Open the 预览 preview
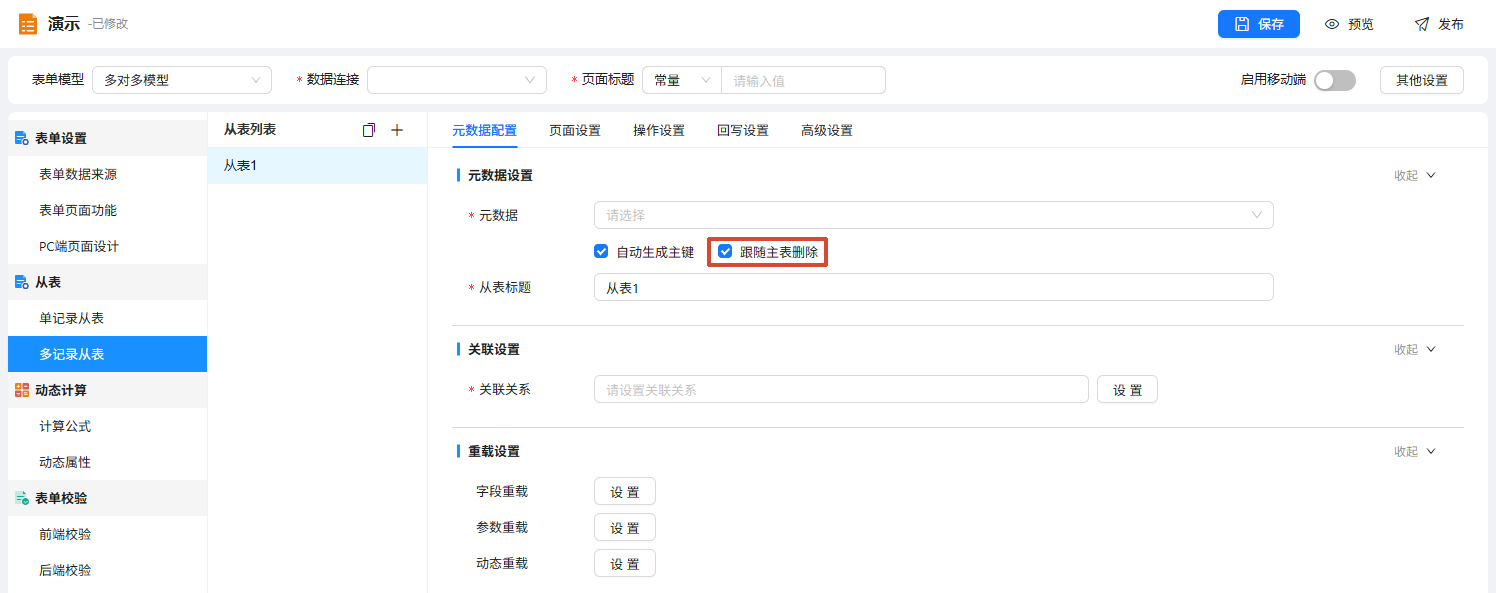 [1349, 24]
